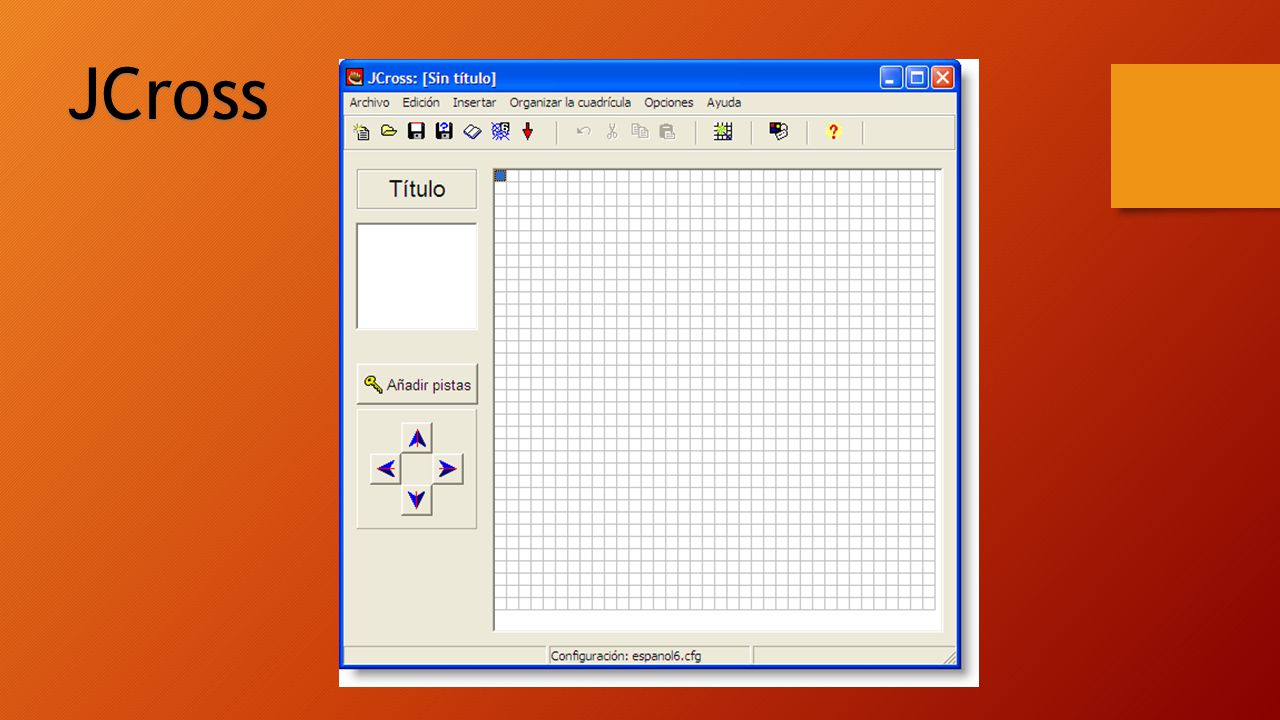Click the Título field
Screen dimensions: 1280x720
417,189
